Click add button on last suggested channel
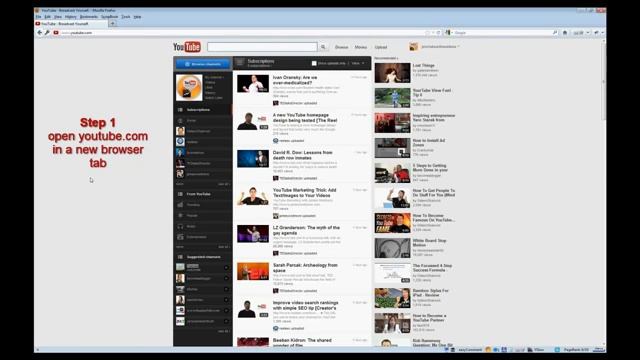 pyautogui.click(x=226, y=321)
